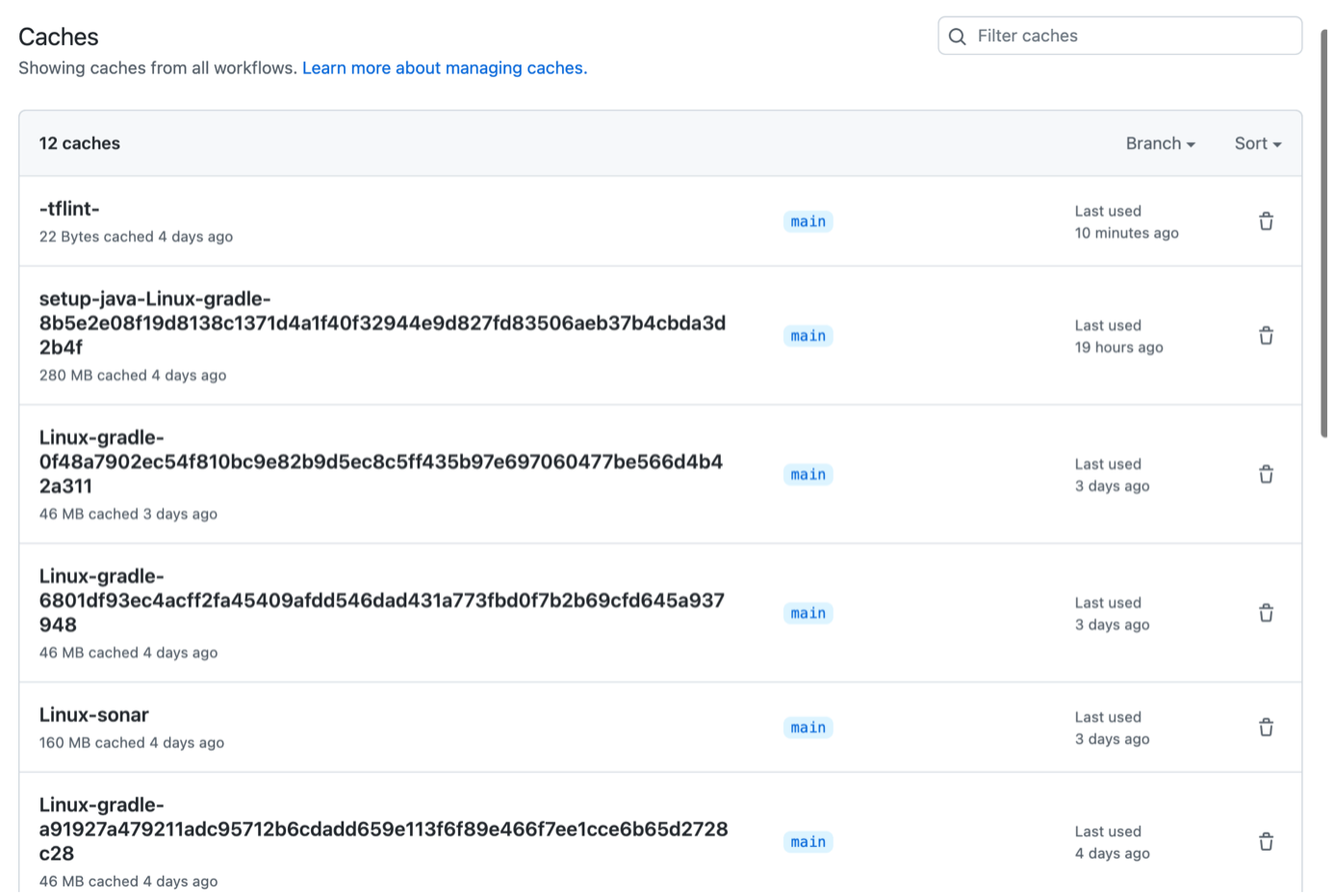Delete the Linux-gradle-a91927a4 cache
The image size is (1332, 896).
[x=1266, y=842]
